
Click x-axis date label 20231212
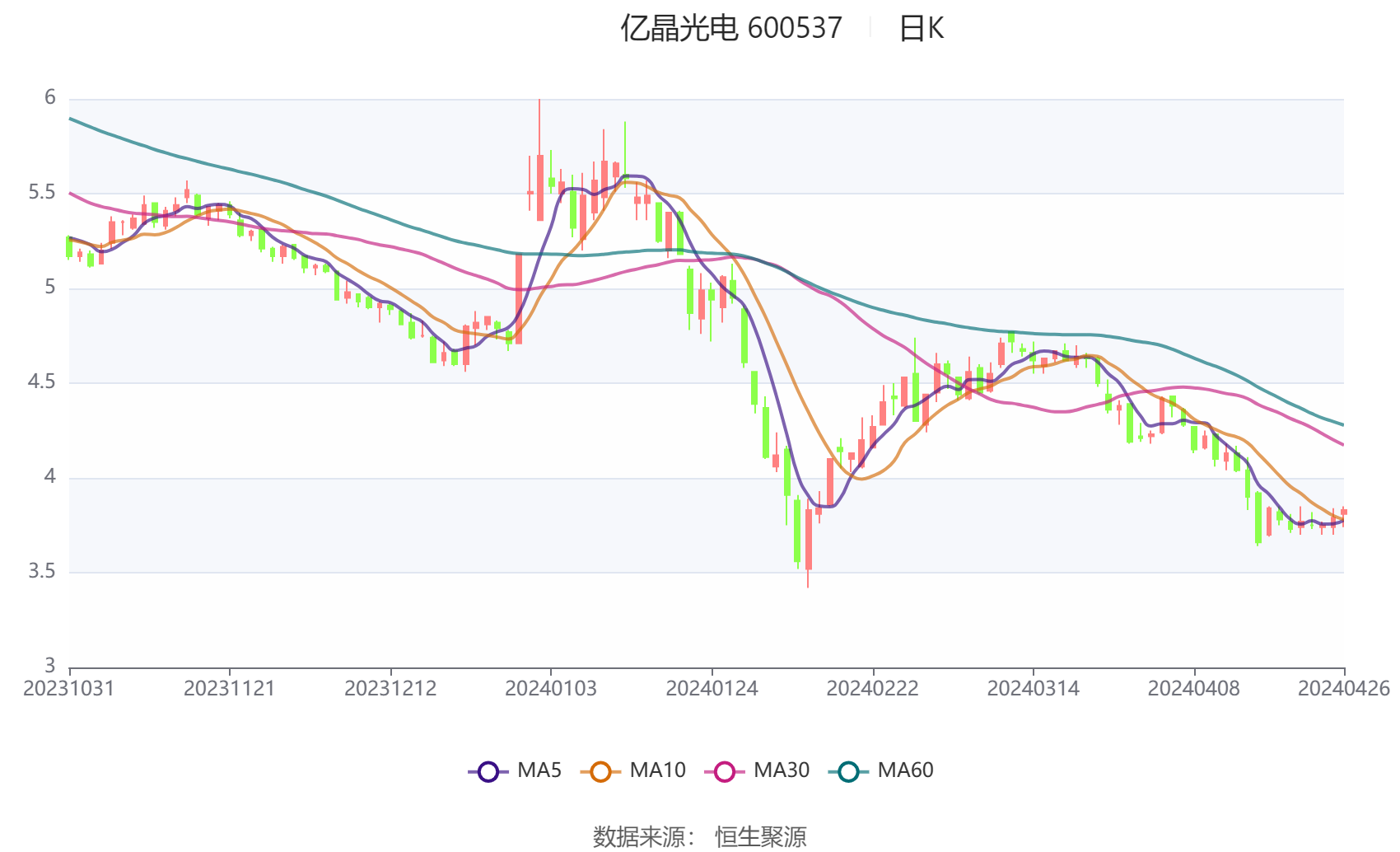pyautogui.click(x=390, y=688)
